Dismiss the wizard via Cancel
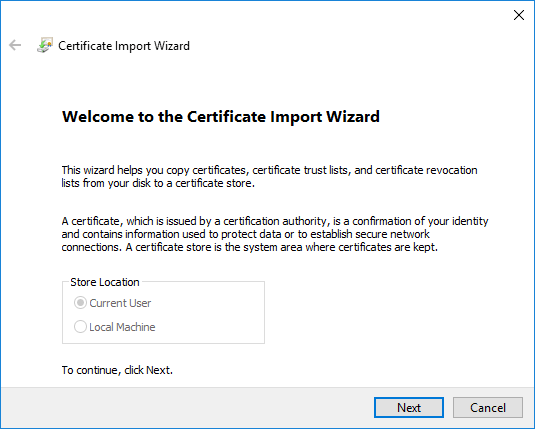Viewport: 535px width, 429px height. click(x=488, y=407)
